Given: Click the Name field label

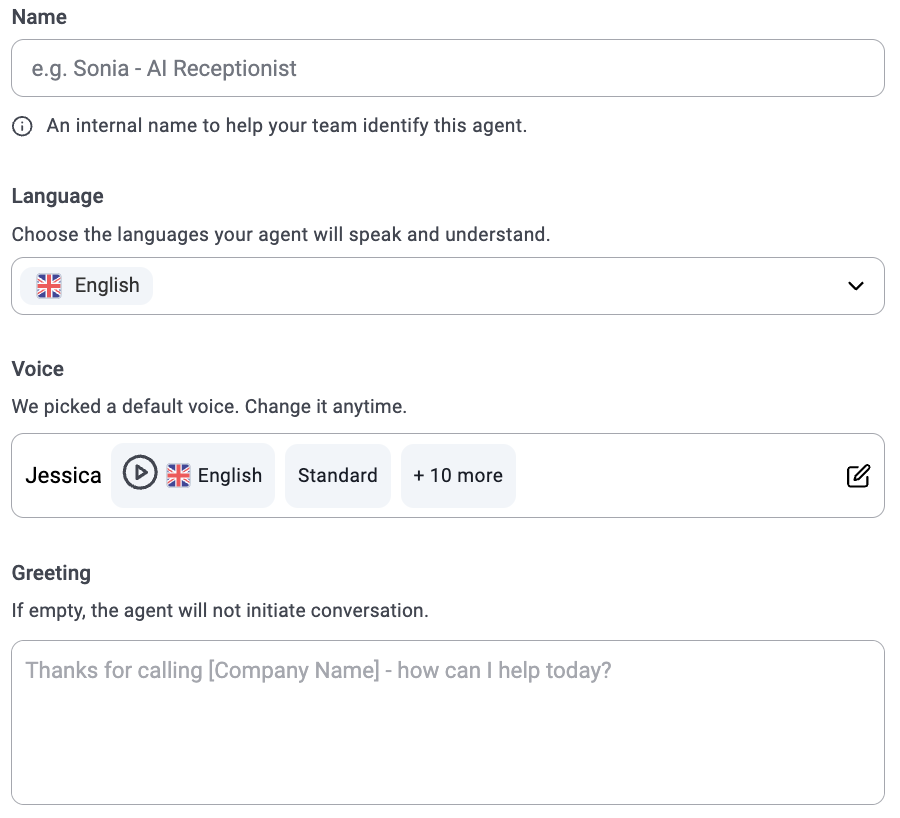Looking at the screenshot, I should 39,18.
